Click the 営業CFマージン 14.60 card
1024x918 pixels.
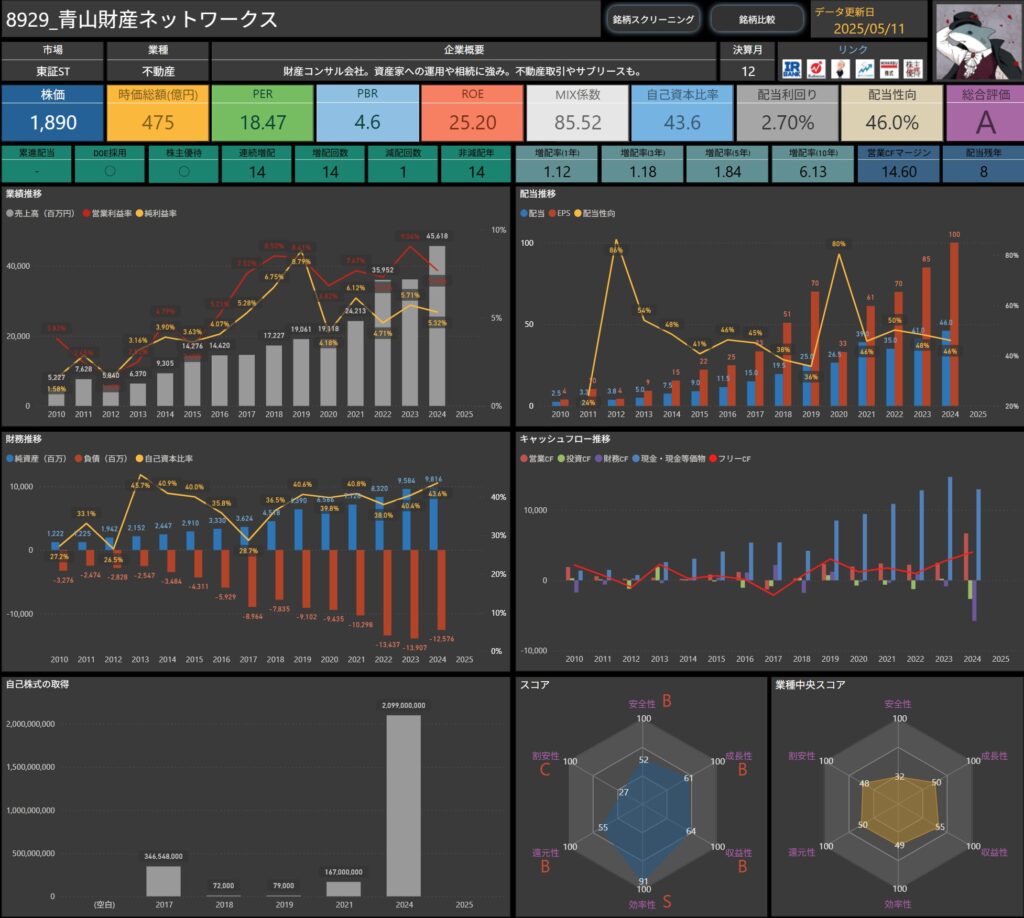pos(899,164)
